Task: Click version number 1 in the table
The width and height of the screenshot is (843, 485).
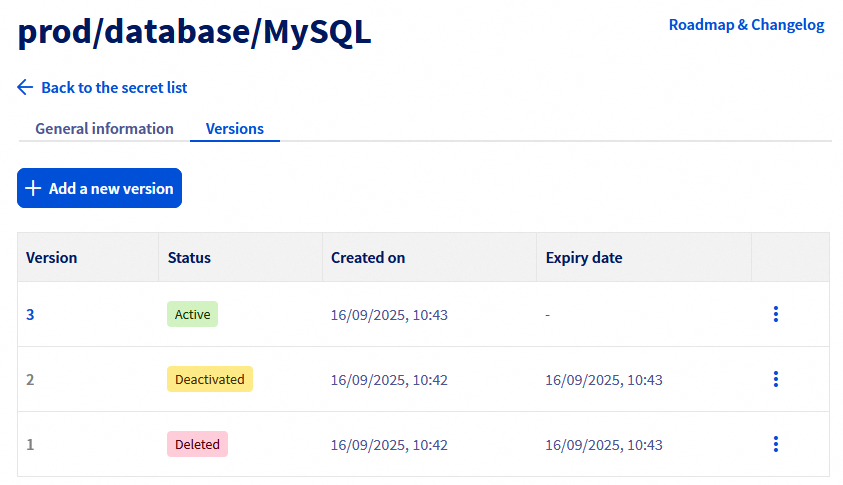Action: click(x=30, y=444)
